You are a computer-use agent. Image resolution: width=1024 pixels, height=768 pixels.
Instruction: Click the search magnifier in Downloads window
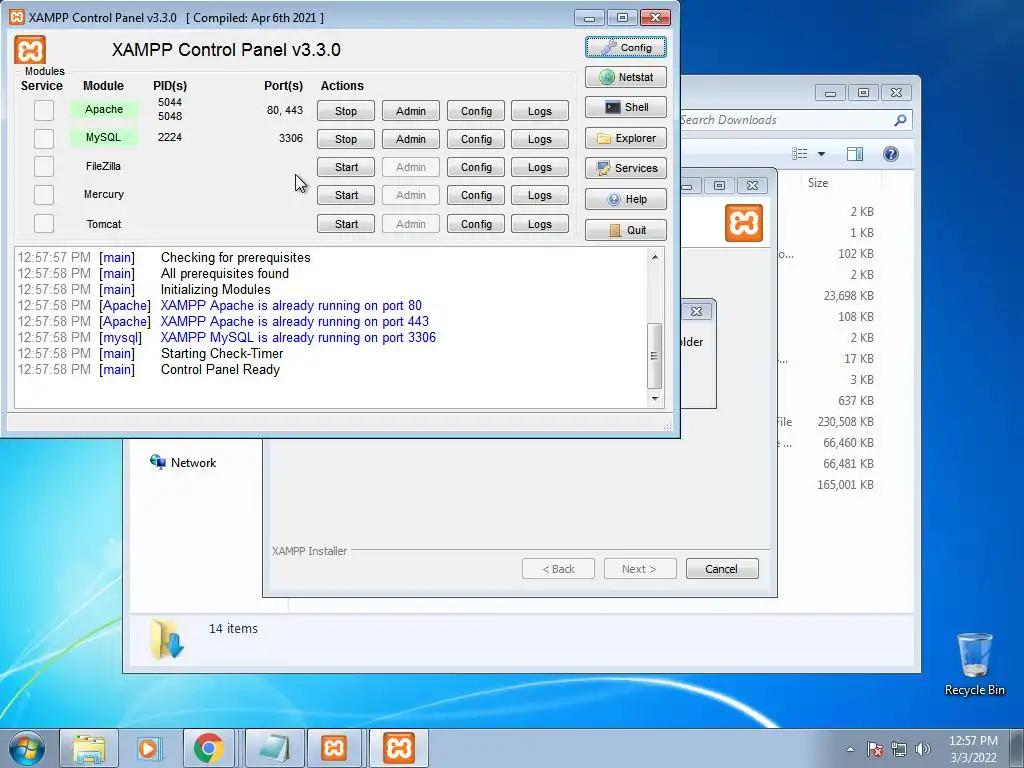pos(900,120)
